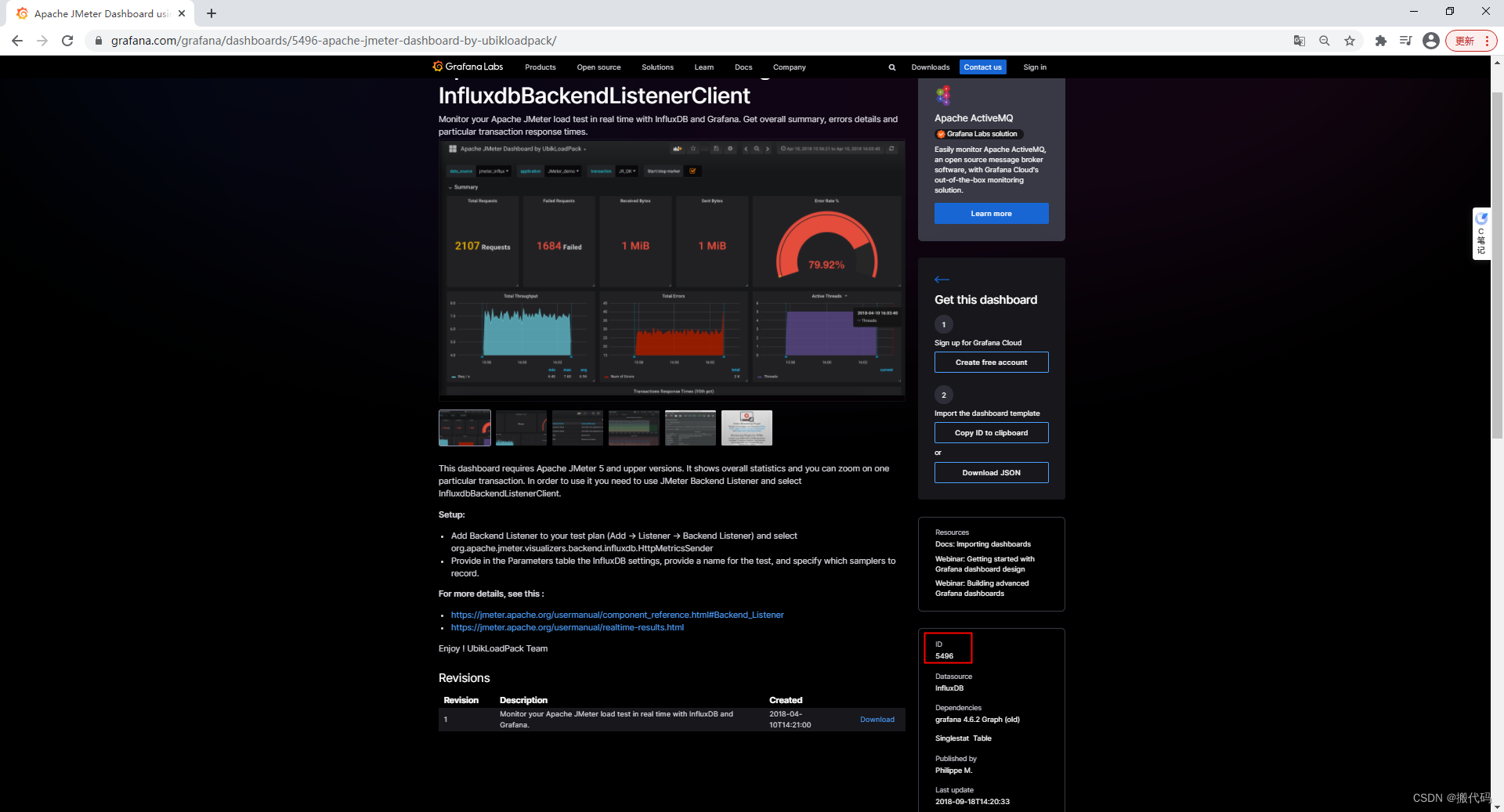Click the translate page icon

coord(1300,41)
